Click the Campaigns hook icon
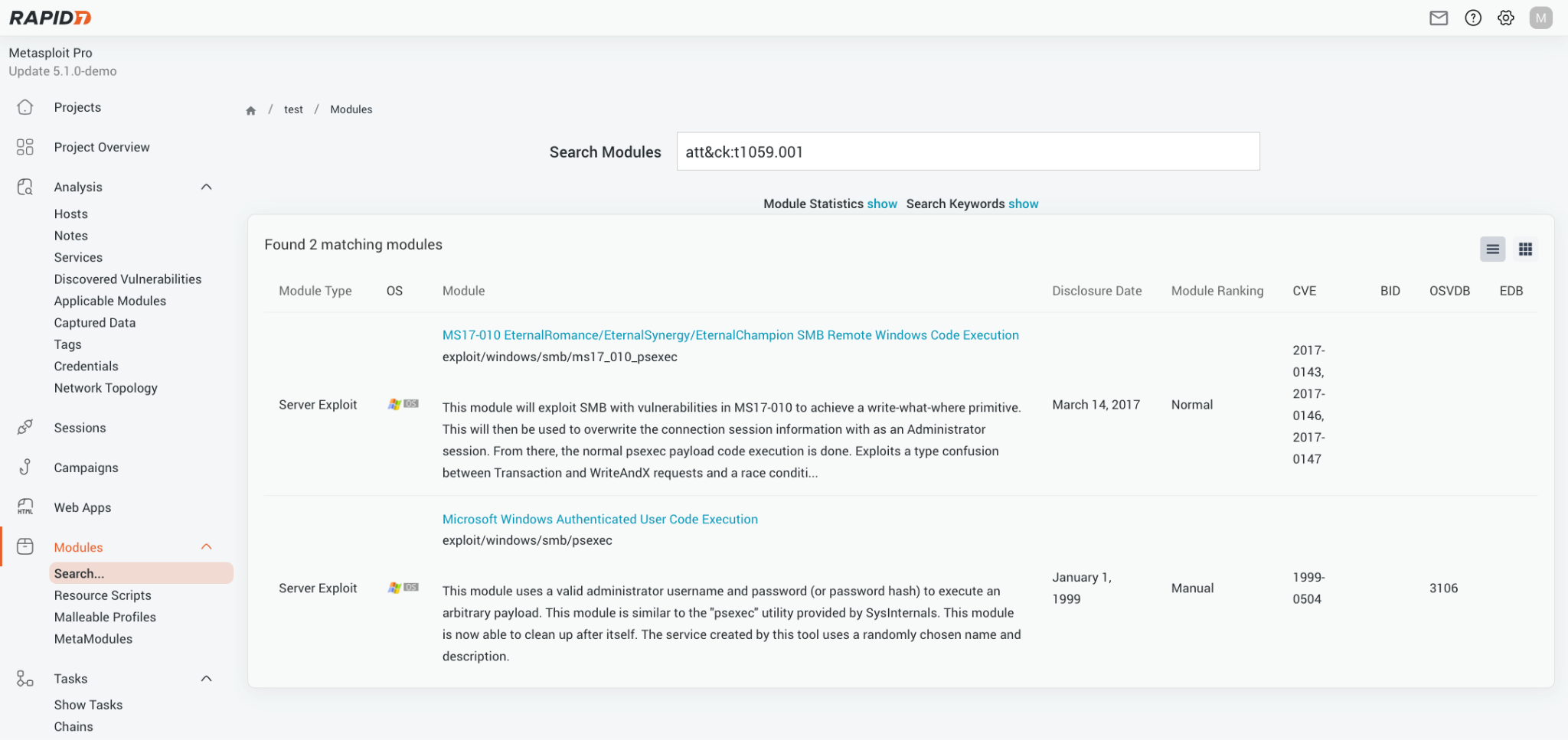 25,468
